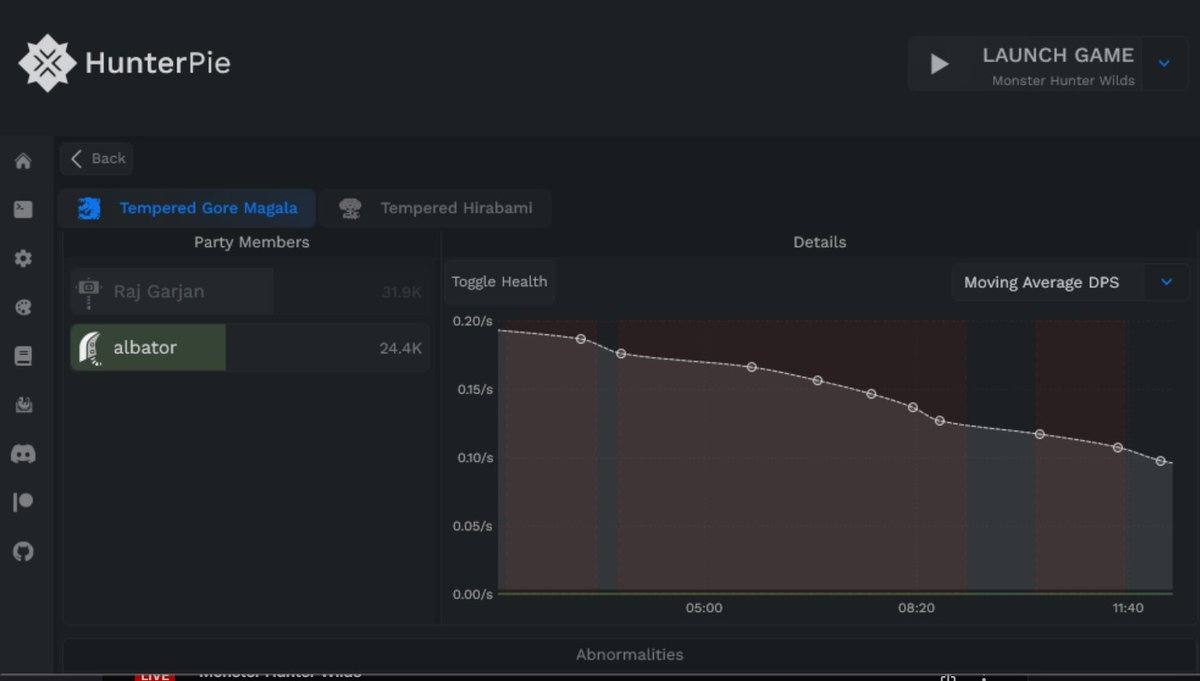The height and width of the screenshot is (681, 1200).
Task: Open the Patreon icon in sidebar
Action: [x=23, y=502]
